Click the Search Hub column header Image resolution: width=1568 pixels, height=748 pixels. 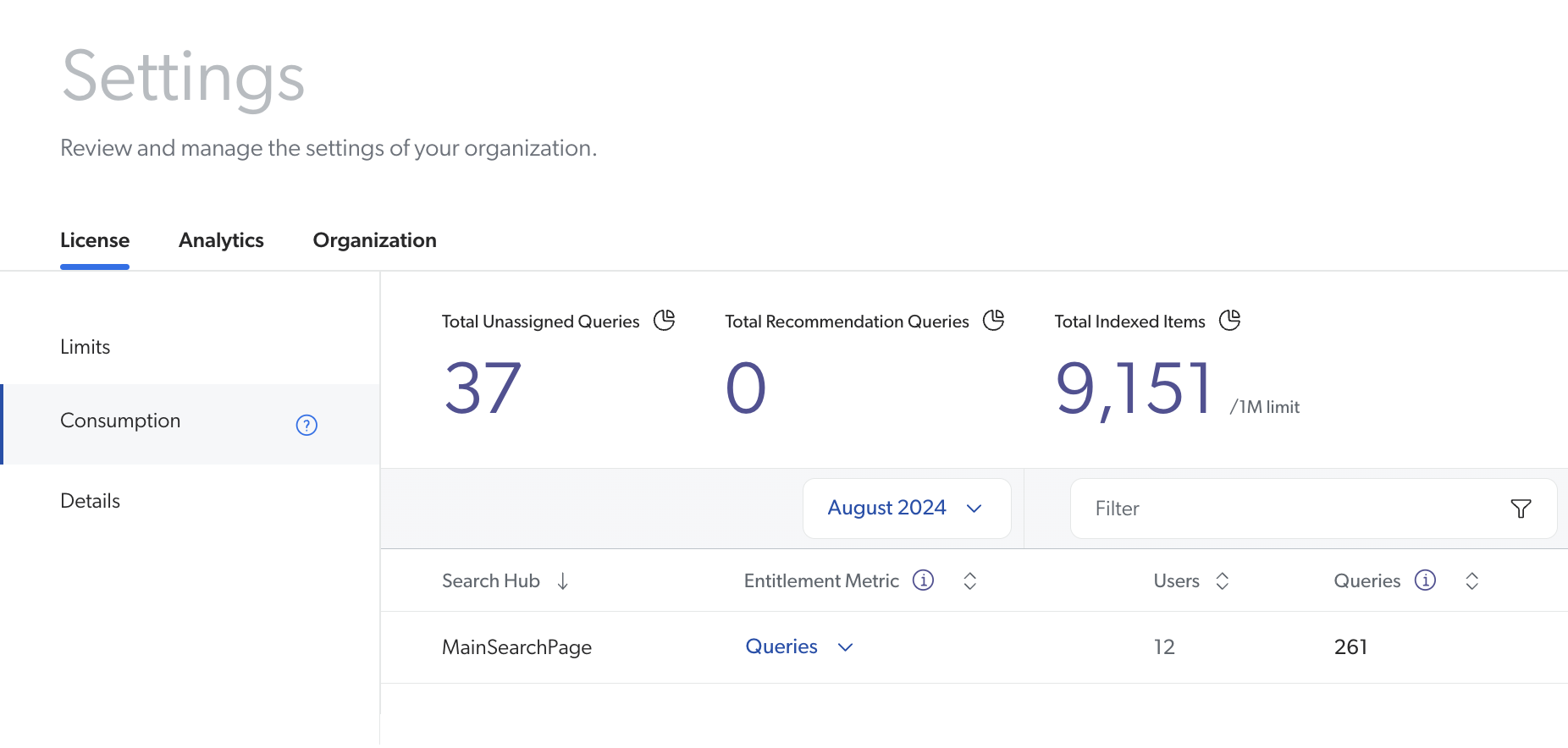pyautogui.click(x=491, y=581)
